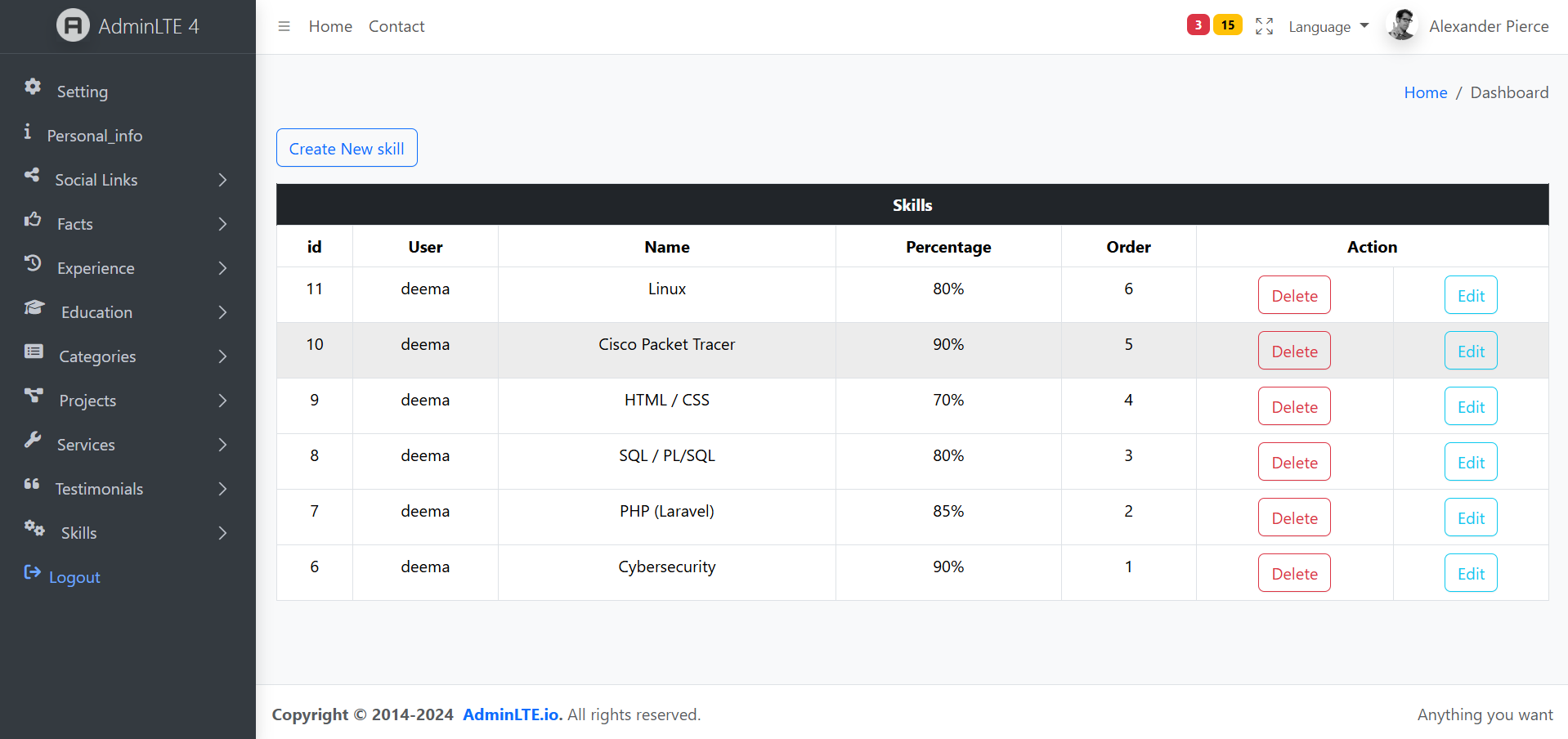Click the Cisco Packet Tracer name cell
The width and height of the screenshot is (1568, 739).
pyautogui.click(x=667, y=351)
